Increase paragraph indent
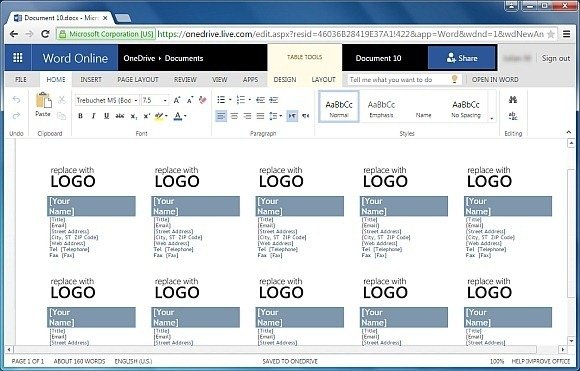This screenshot has width=580, height=371. (x=274, y=100)
